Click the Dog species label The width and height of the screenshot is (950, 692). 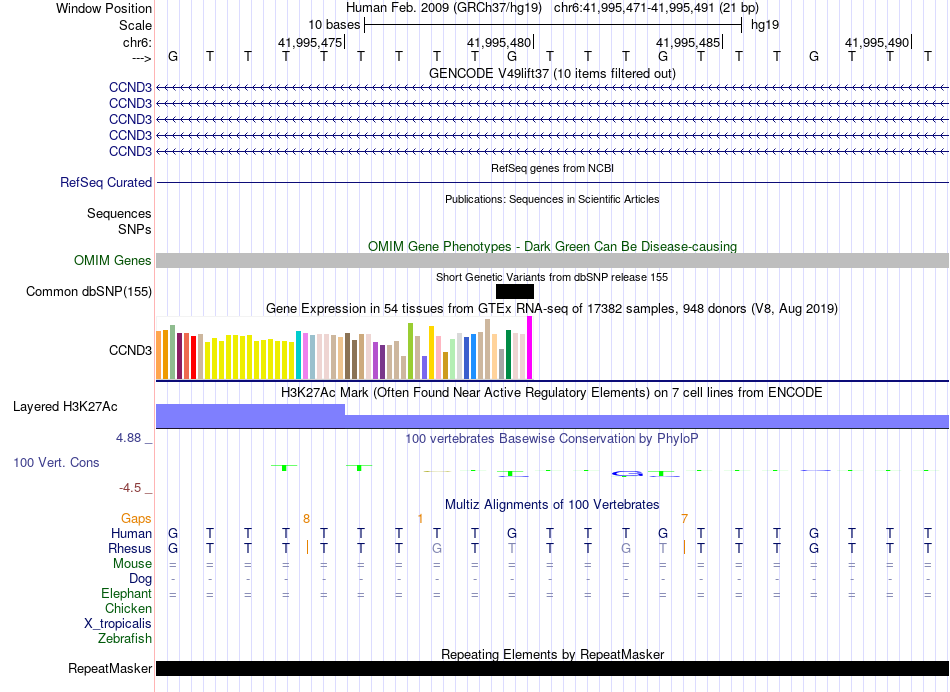coord(140,579)
